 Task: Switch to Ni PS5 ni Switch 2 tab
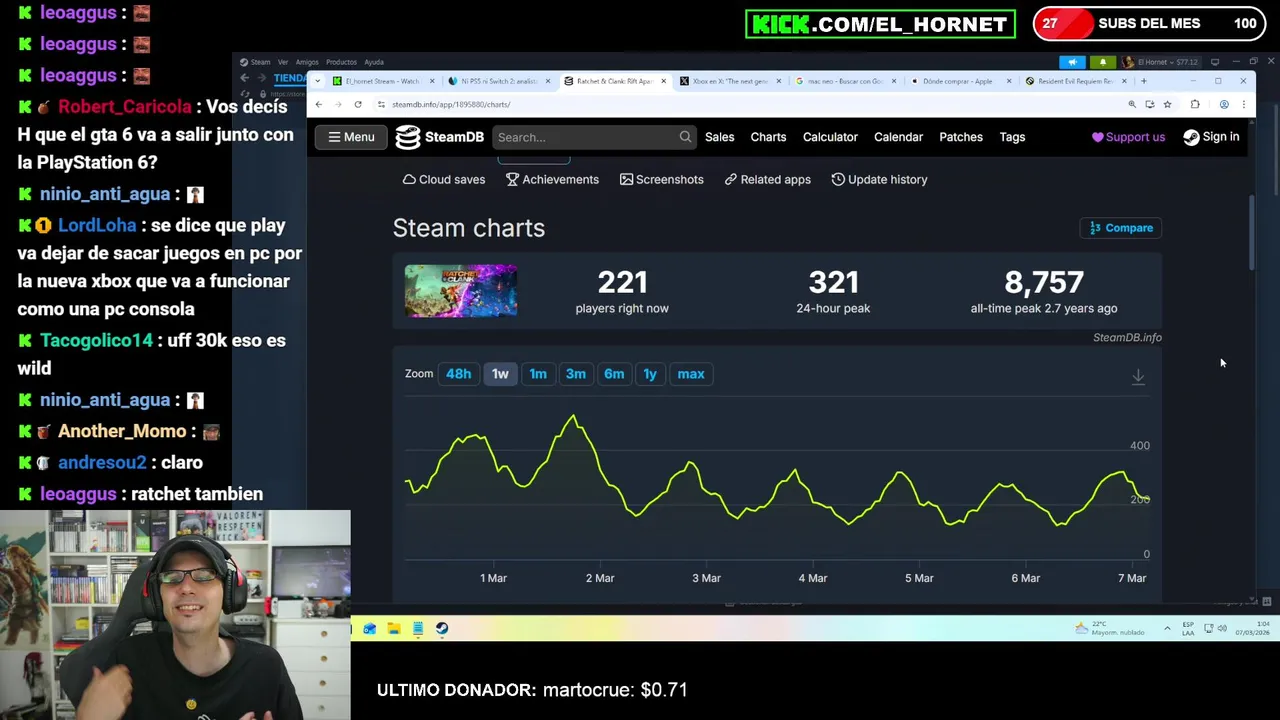pyautogui.click(x=499, y=81)
